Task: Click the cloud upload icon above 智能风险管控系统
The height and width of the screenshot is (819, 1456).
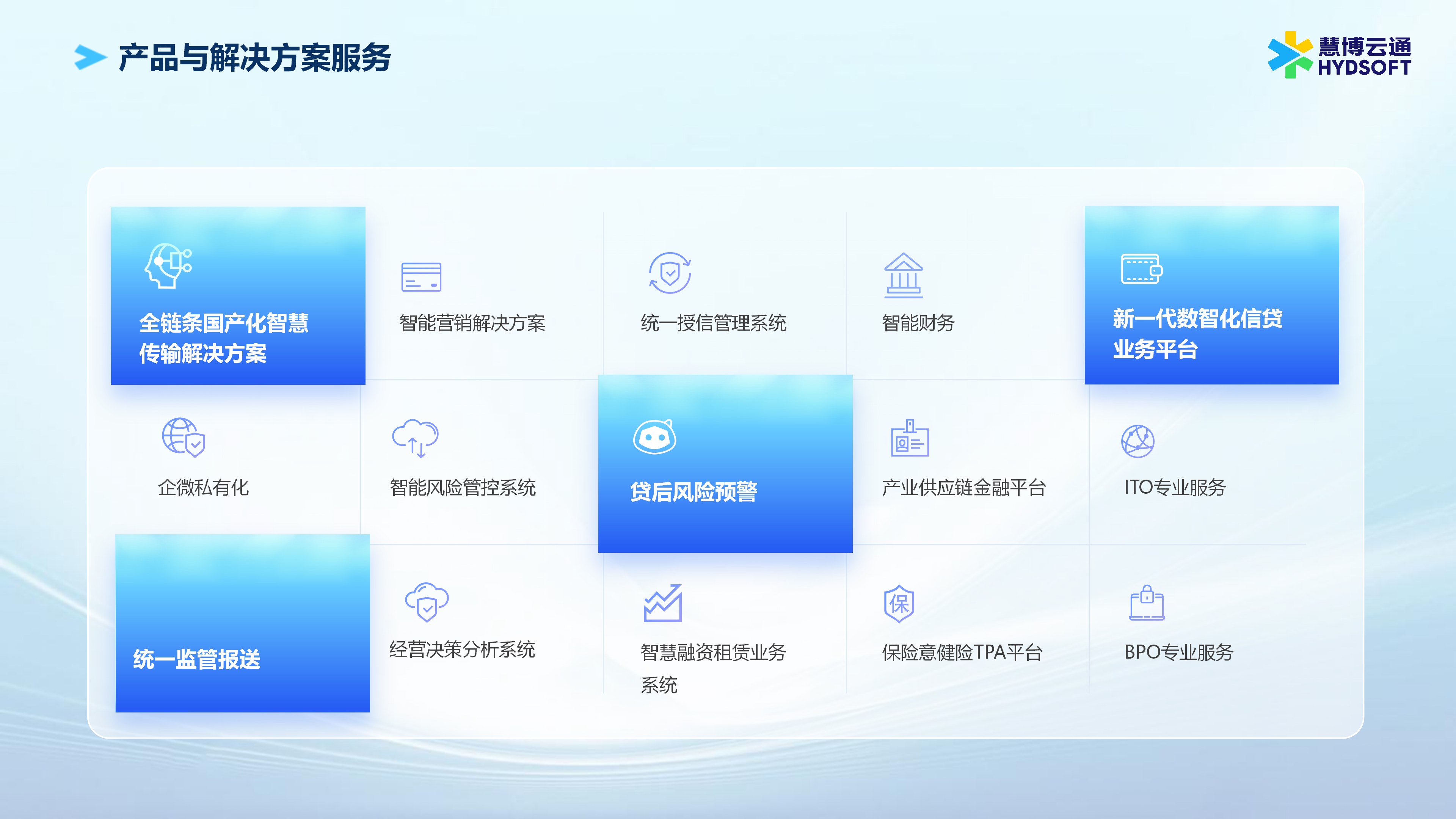Action: [416, 438]
